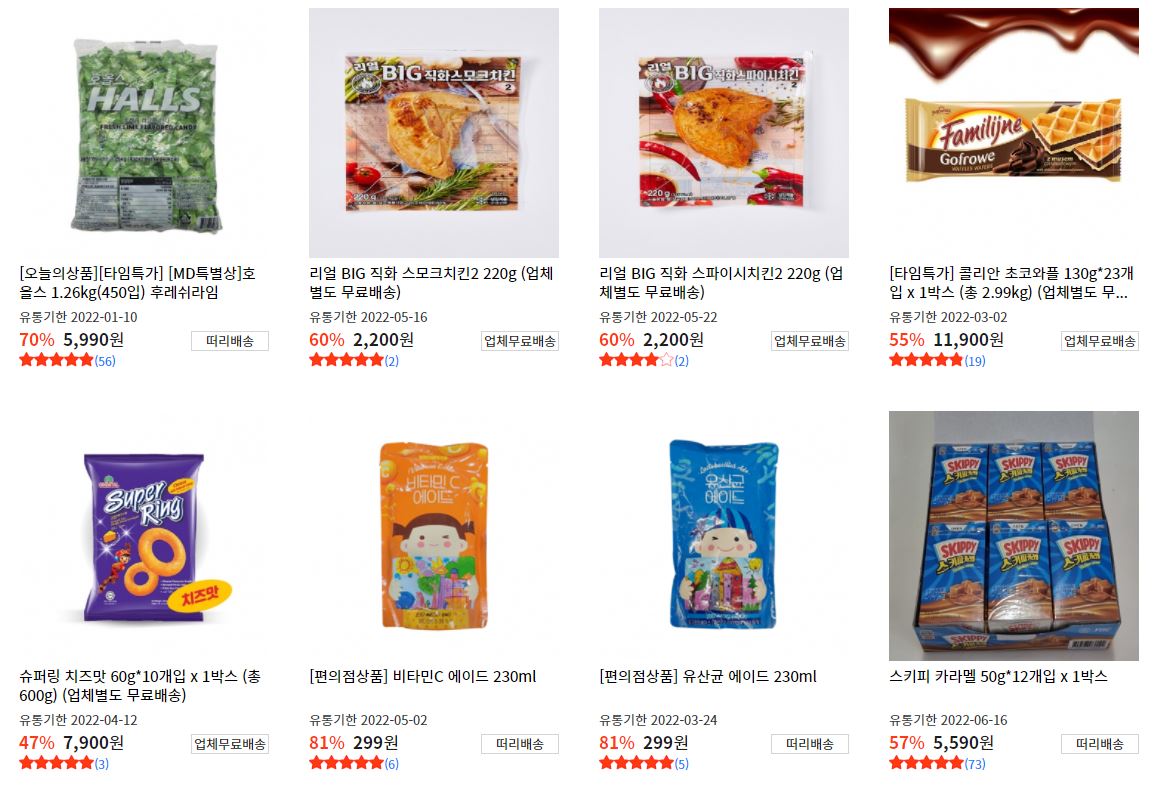This screenshot has height=794, width=1164.
Task: Click the 스키피 카라멜 50g*12개입 title
Action: point(998,677)
